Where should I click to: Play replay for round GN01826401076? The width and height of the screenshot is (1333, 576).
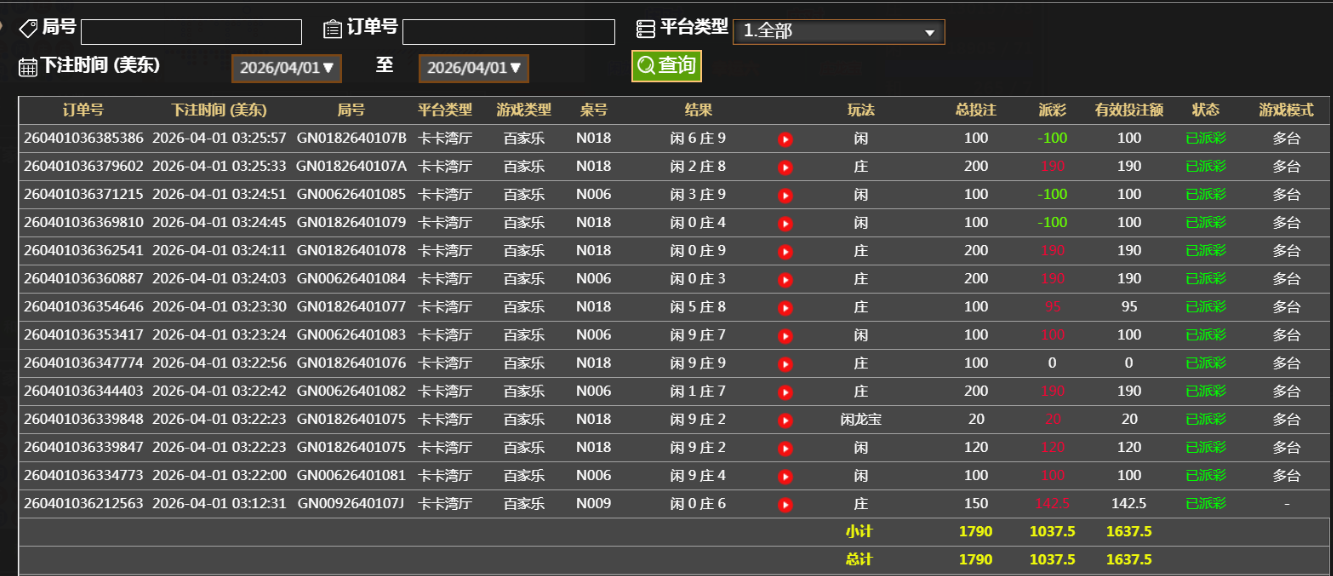785,364
